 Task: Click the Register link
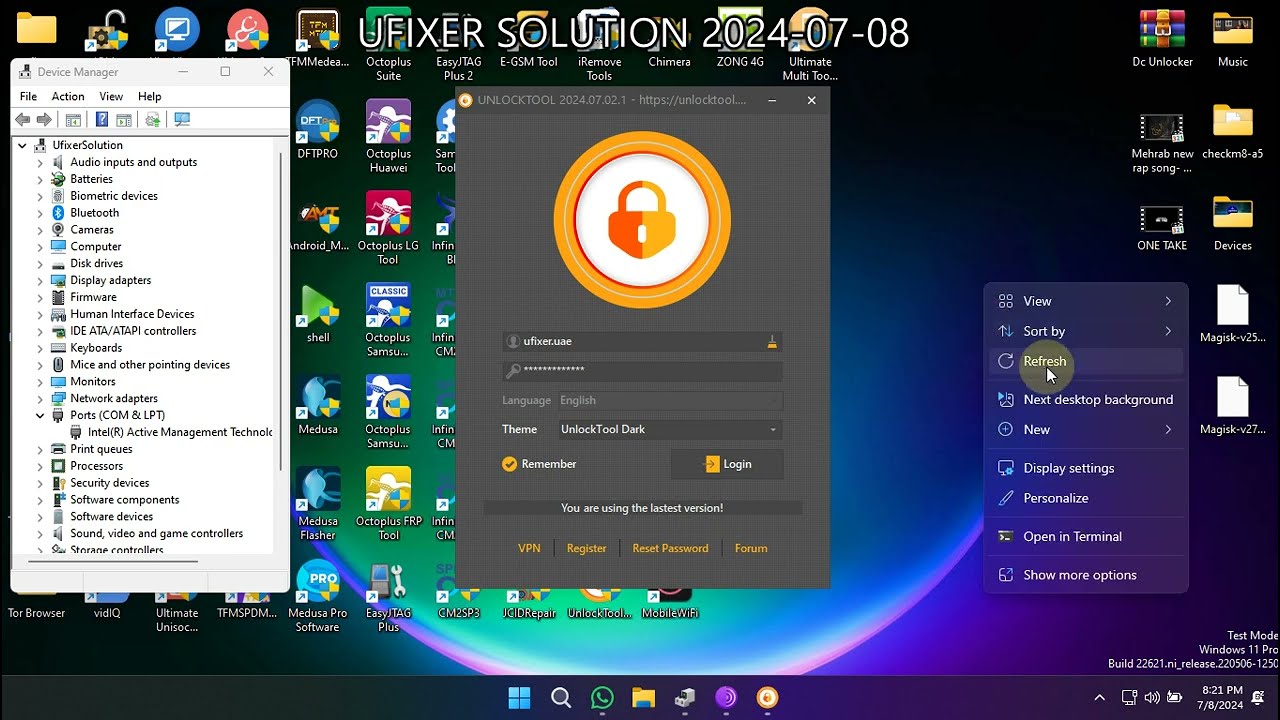click(586, 549)
